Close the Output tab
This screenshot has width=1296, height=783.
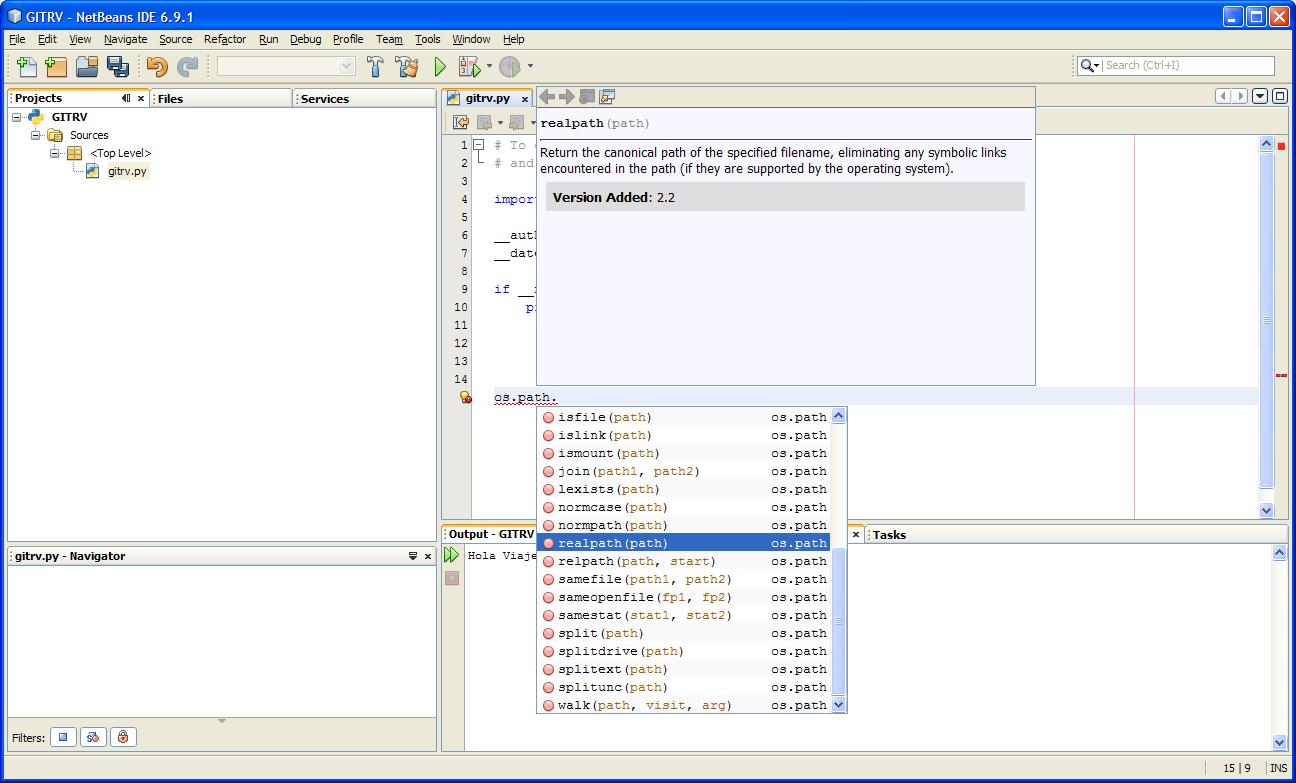[x=855, y=535]
